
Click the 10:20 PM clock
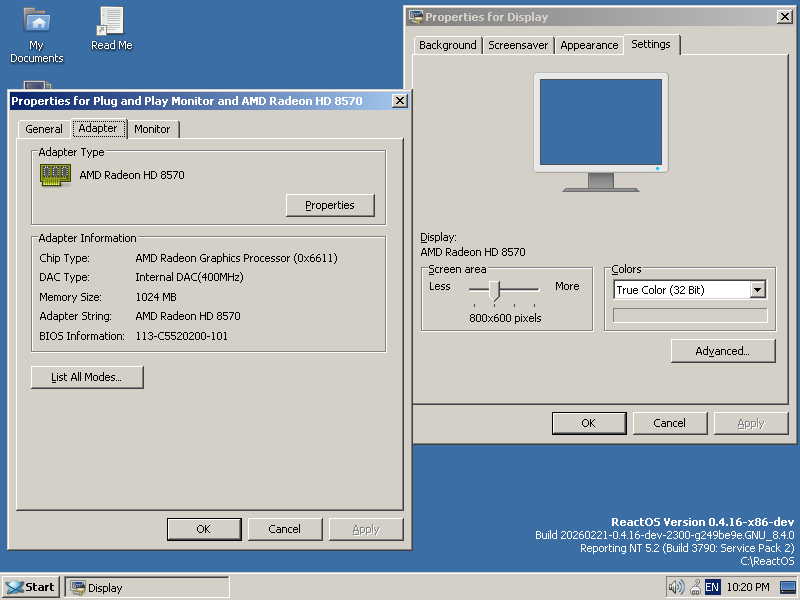pos(748,587)
